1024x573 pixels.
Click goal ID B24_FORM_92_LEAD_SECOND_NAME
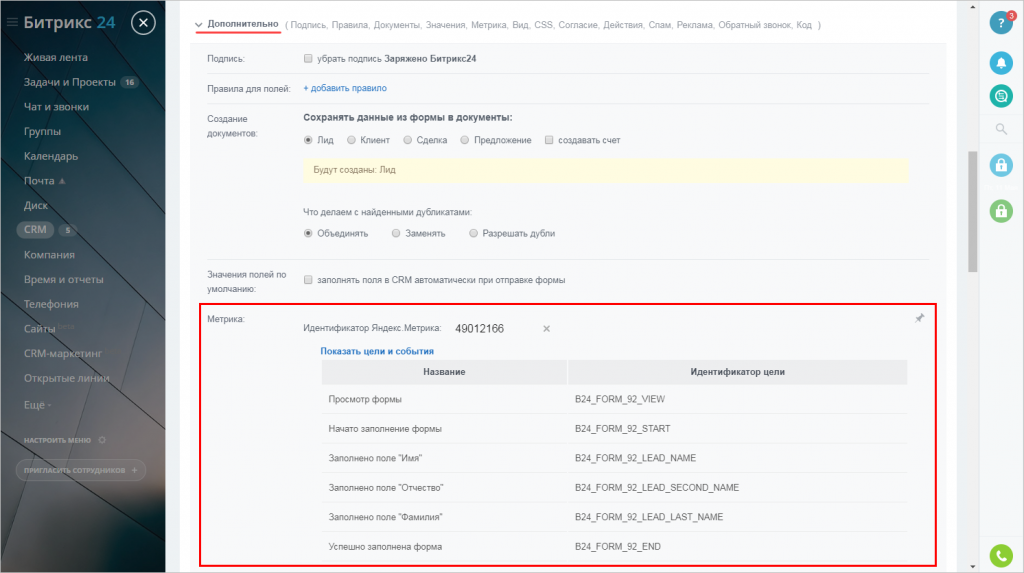click(657, 487)
